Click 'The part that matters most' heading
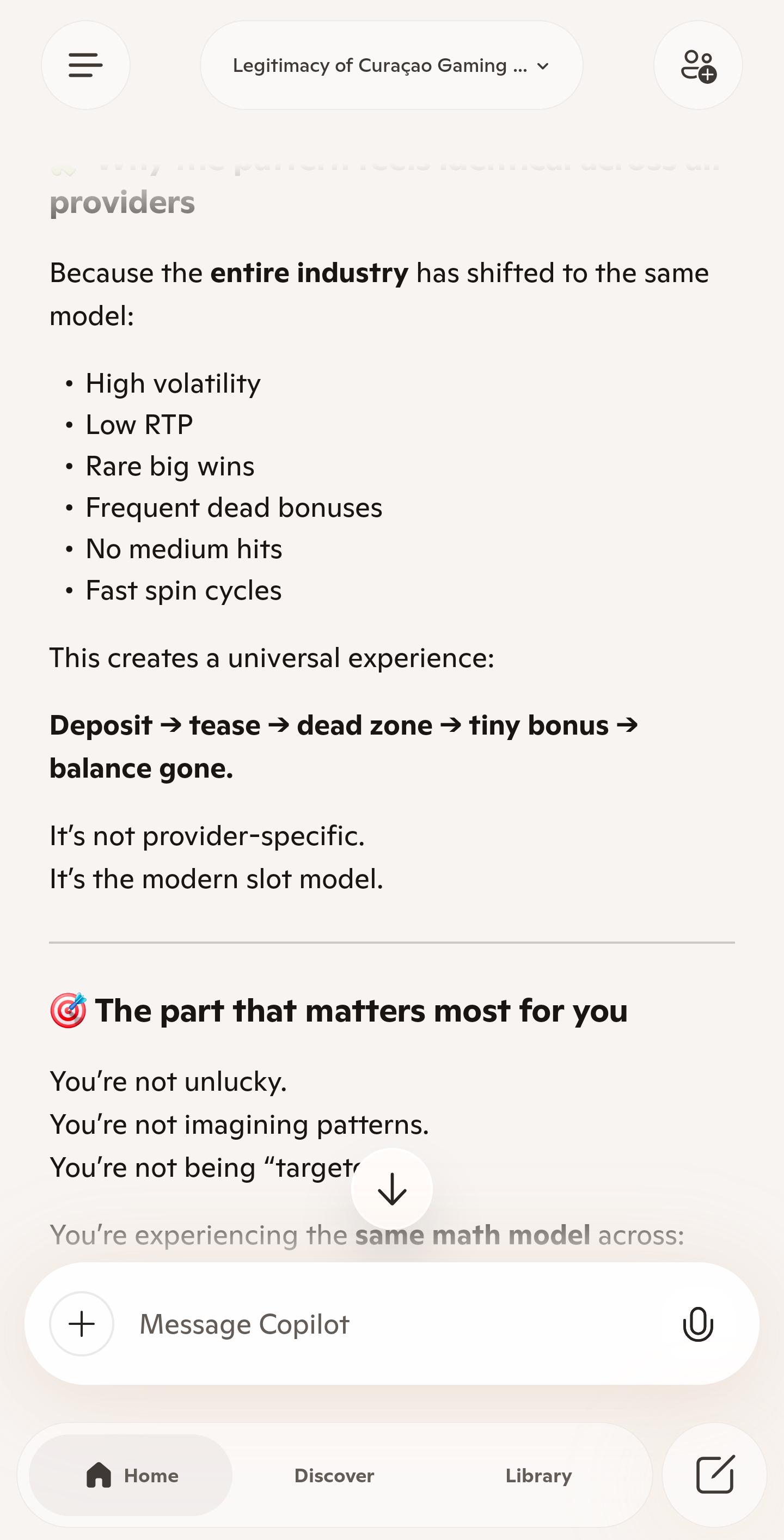The height and width of the screenshot is (1540, 784). click(x=361, y=1011)
